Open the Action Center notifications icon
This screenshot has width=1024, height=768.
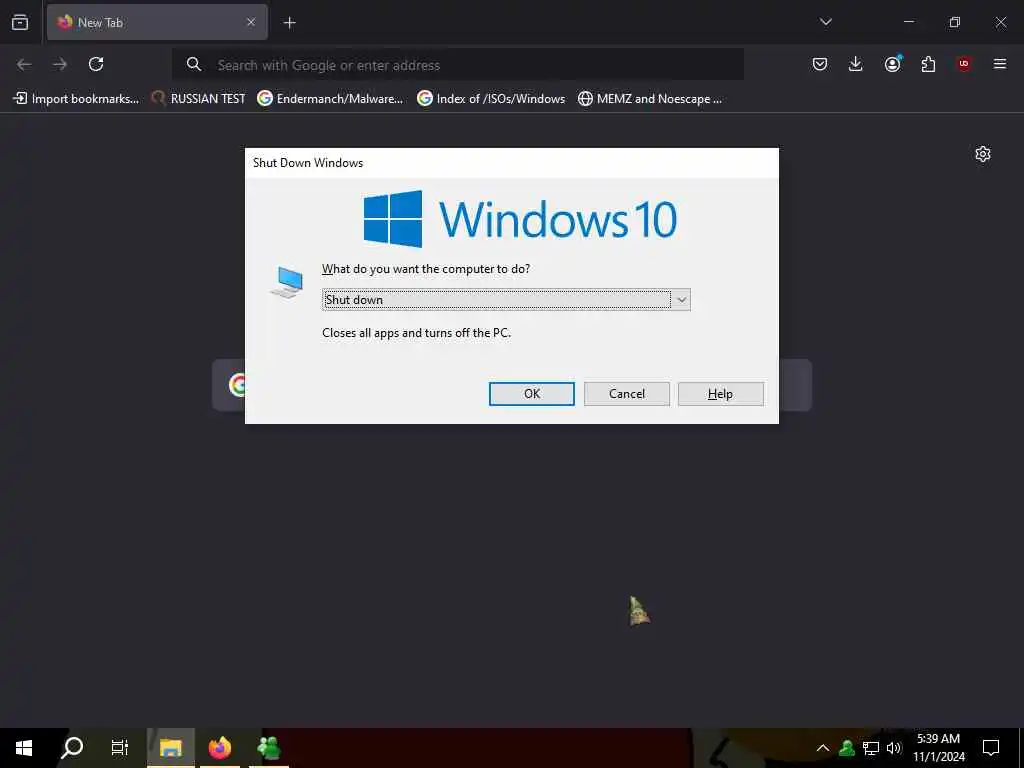991,748
